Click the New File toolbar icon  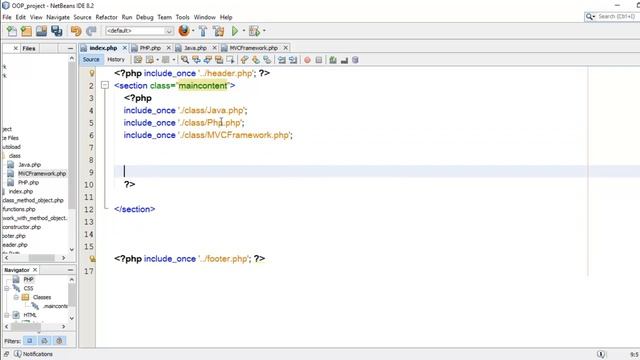pos(12,31)
